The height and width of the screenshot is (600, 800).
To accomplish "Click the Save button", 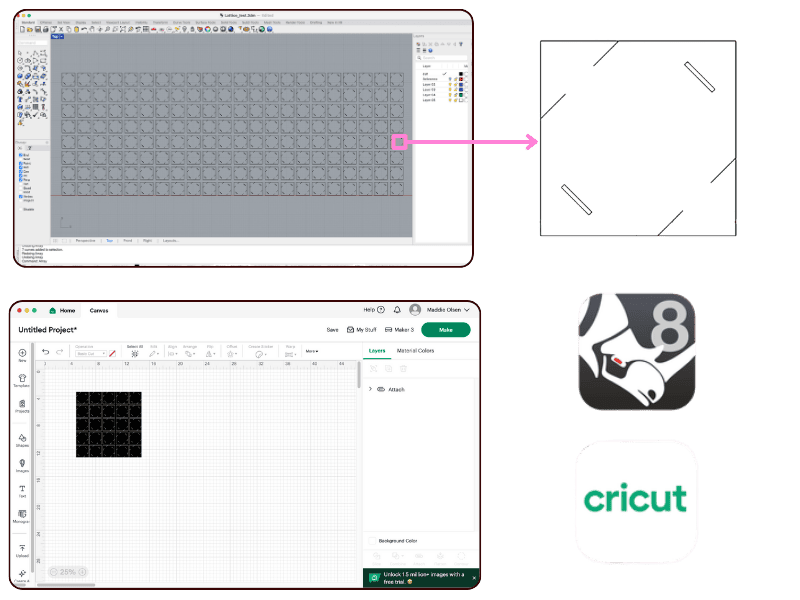I will point(332,329).
